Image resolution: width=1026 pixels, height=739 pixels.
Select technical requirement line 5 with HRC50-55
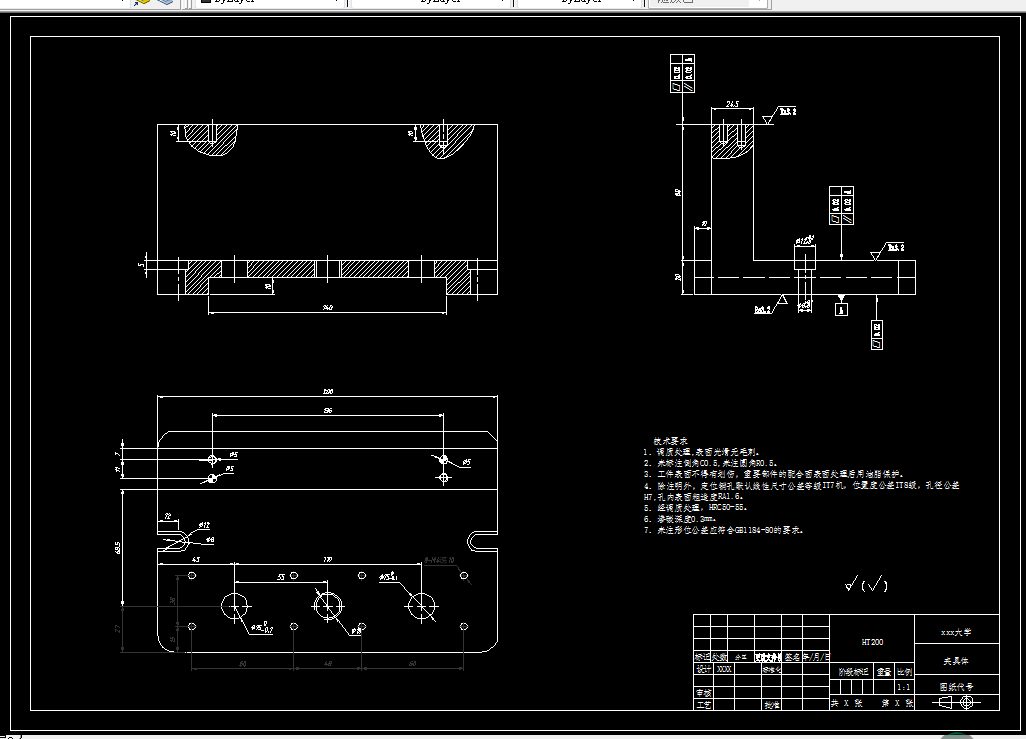point(695,507)
